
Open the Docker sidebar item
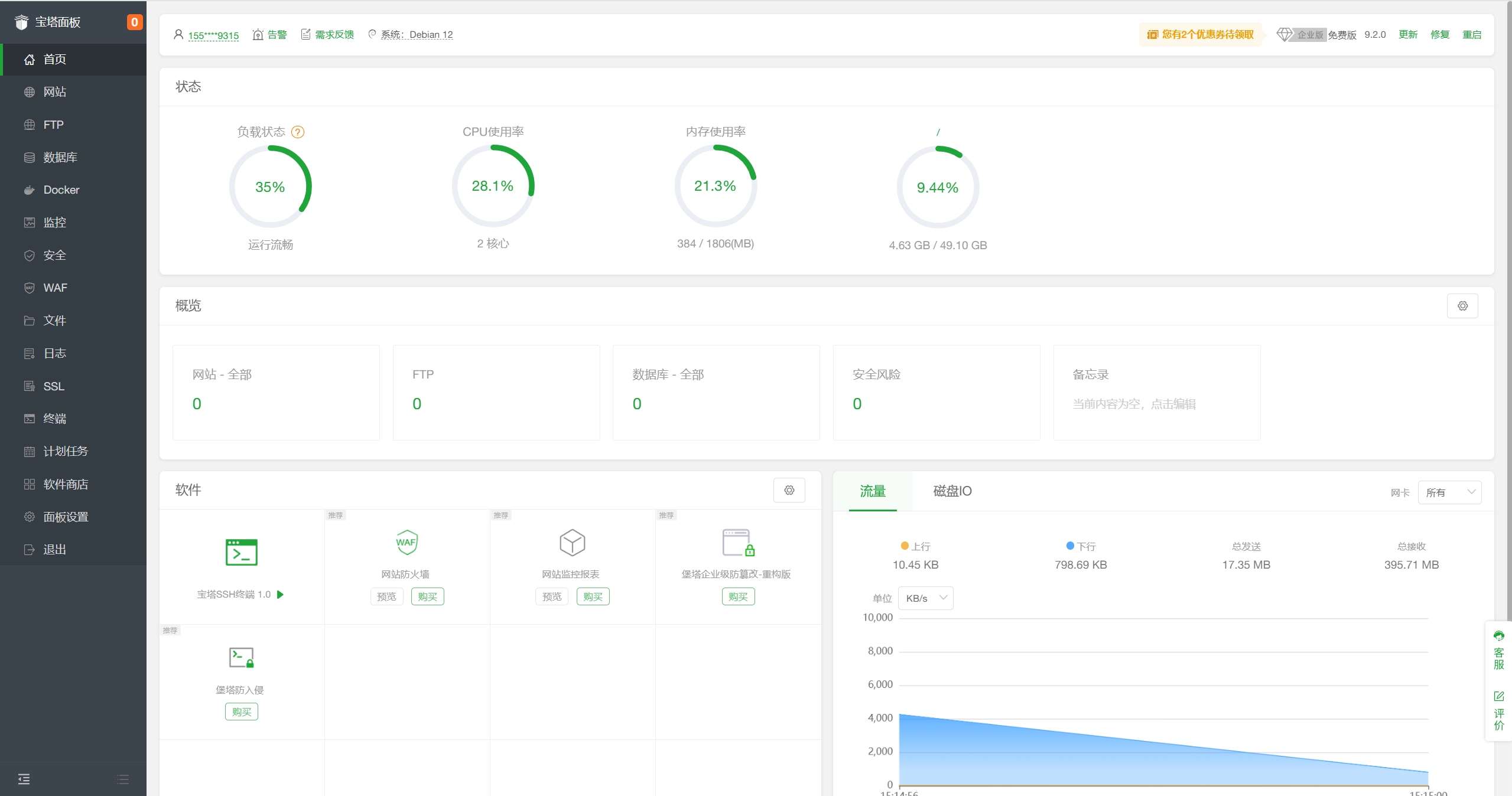73,190
